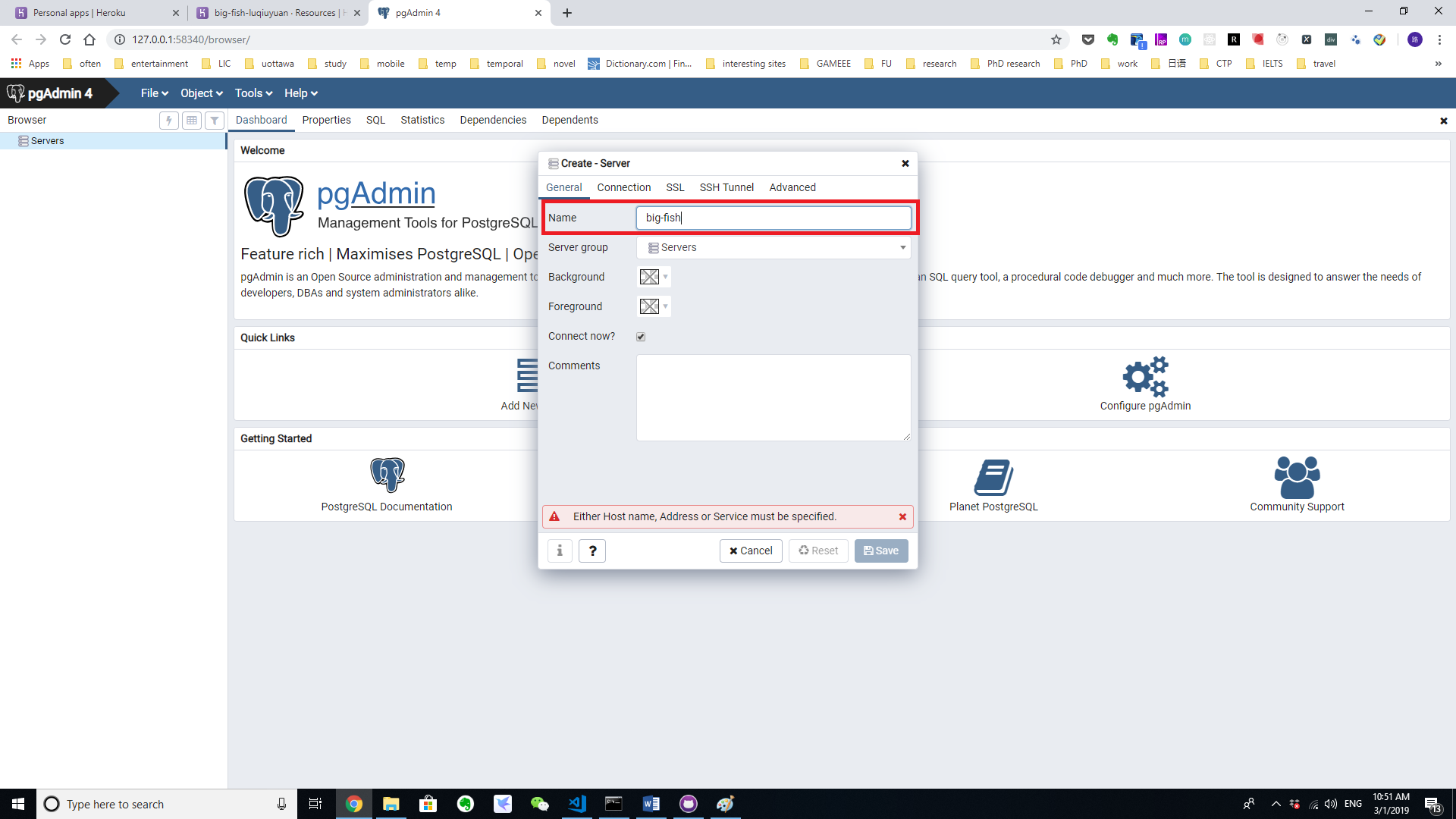Switch to the Connection tab

coord(623,187)
